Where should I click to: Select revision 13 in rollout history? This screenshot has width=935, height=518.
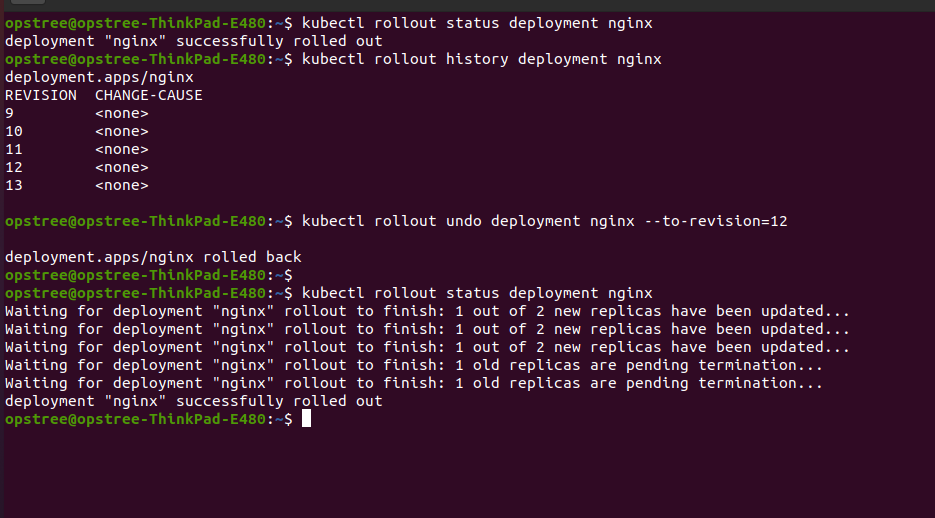click(14, 185)
